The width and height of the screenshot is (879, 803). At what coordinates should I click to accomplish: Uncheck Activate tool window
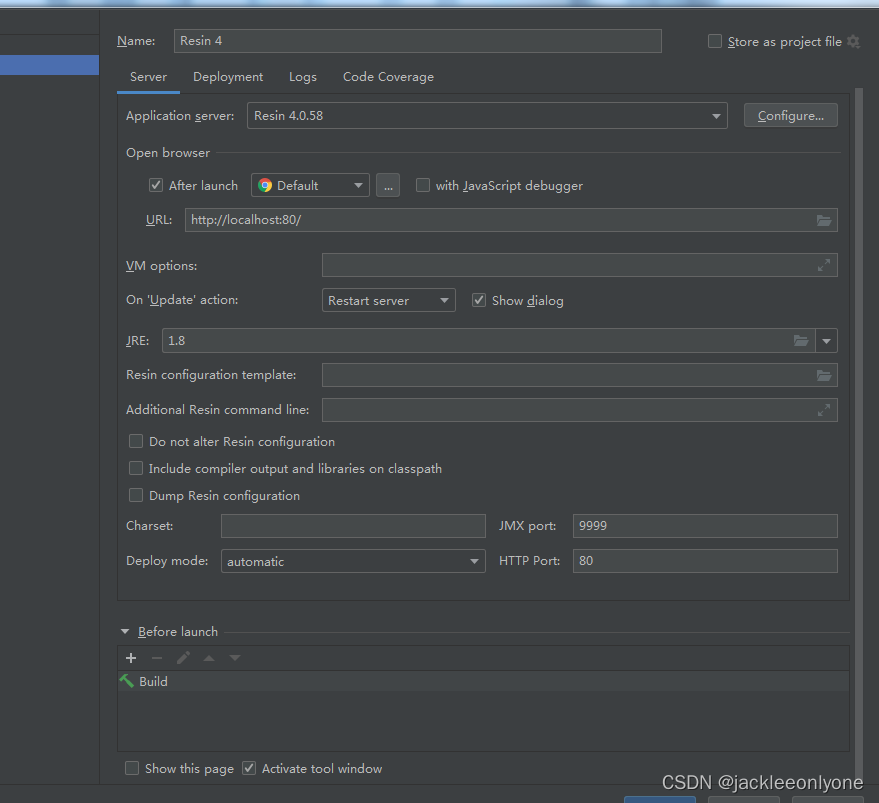pyautogui.click(x=249, y=768)
